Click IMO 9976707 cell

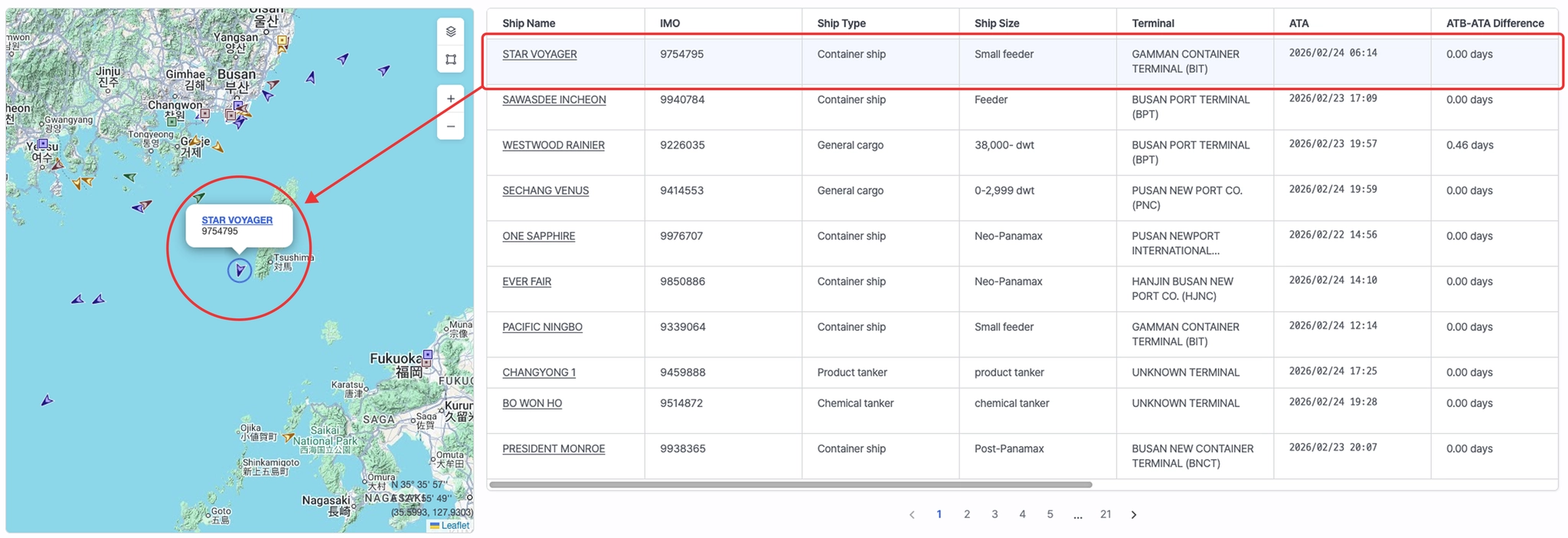coord(681,236)
